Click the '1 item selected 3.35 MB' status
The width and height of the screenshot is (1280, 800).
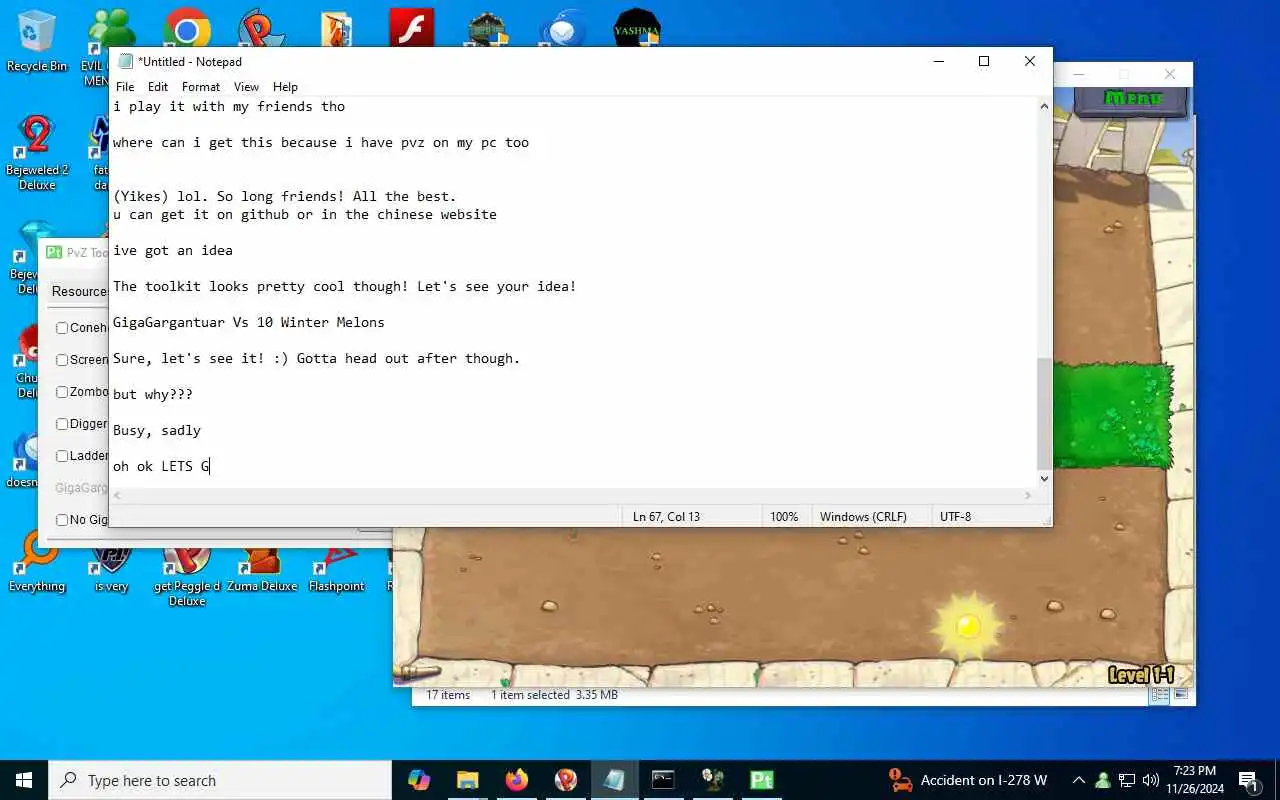pyautogui.click(x=554, y=695)
